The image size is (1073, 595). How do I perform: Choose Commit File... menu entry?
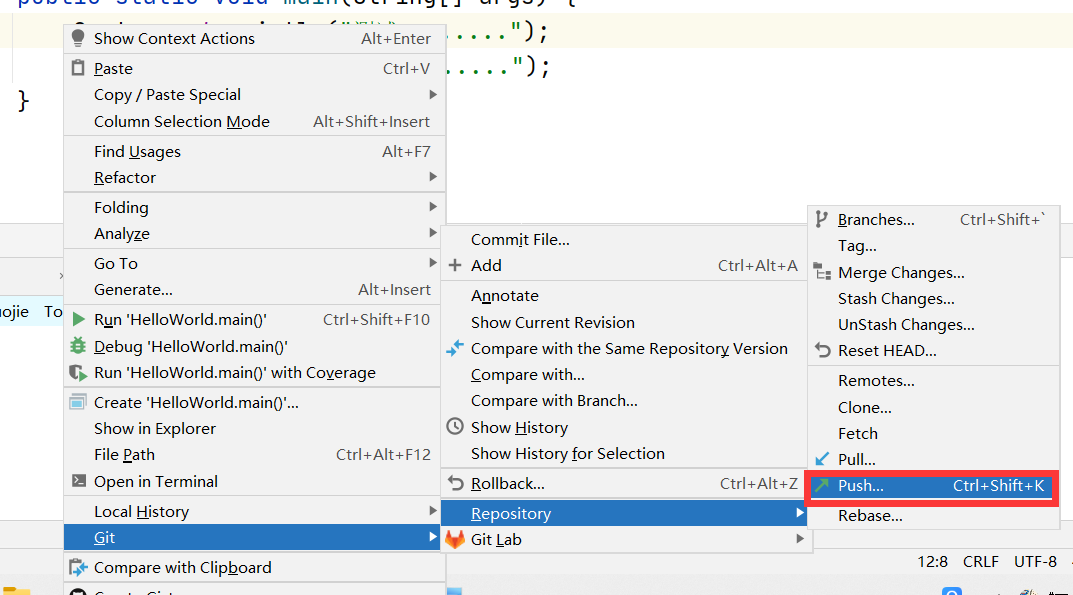coord(520,240)
